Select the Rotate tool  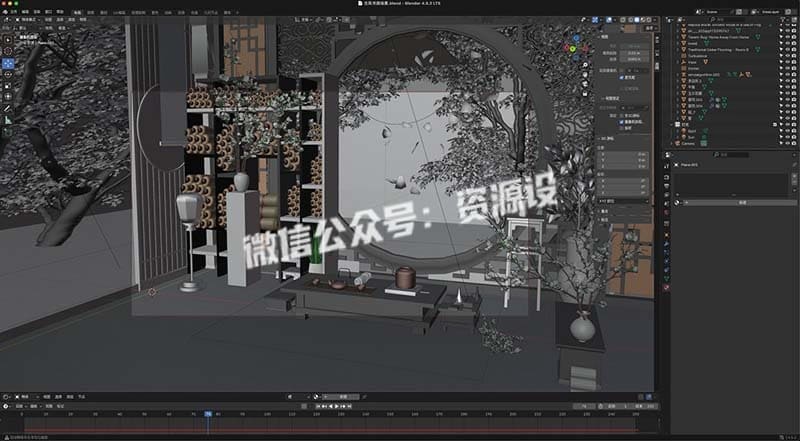click(x=8, y=75)
